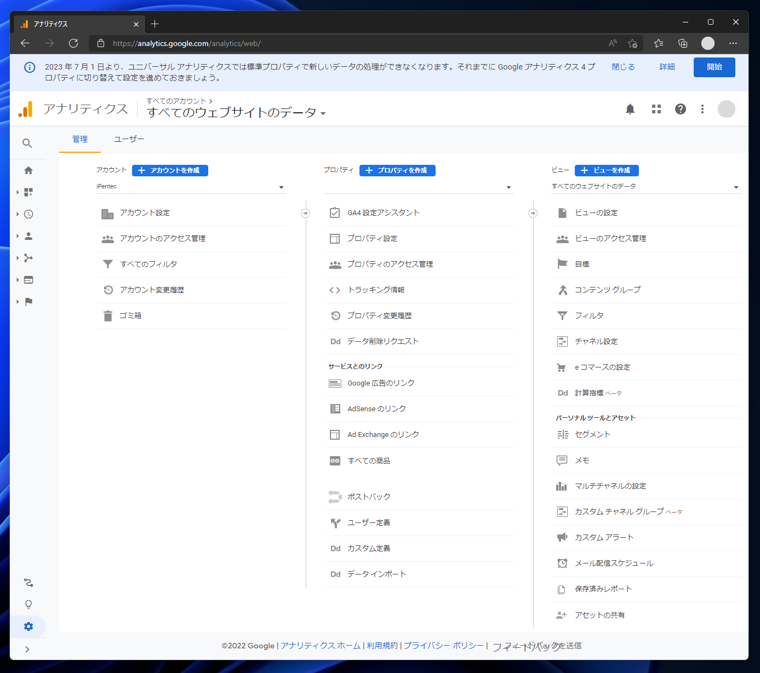
Task: Click the user account avatar in Analytics header
Action: [726, 109]
